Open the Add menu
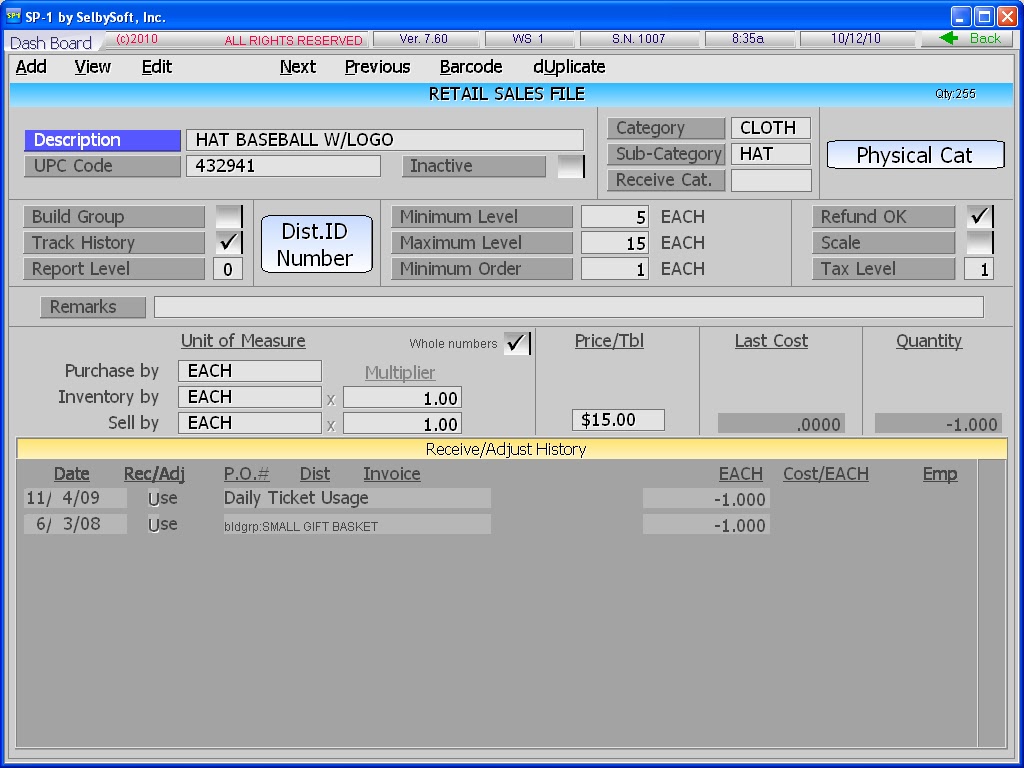Screen dimensions: 1024x768 [x=31, y=67]
